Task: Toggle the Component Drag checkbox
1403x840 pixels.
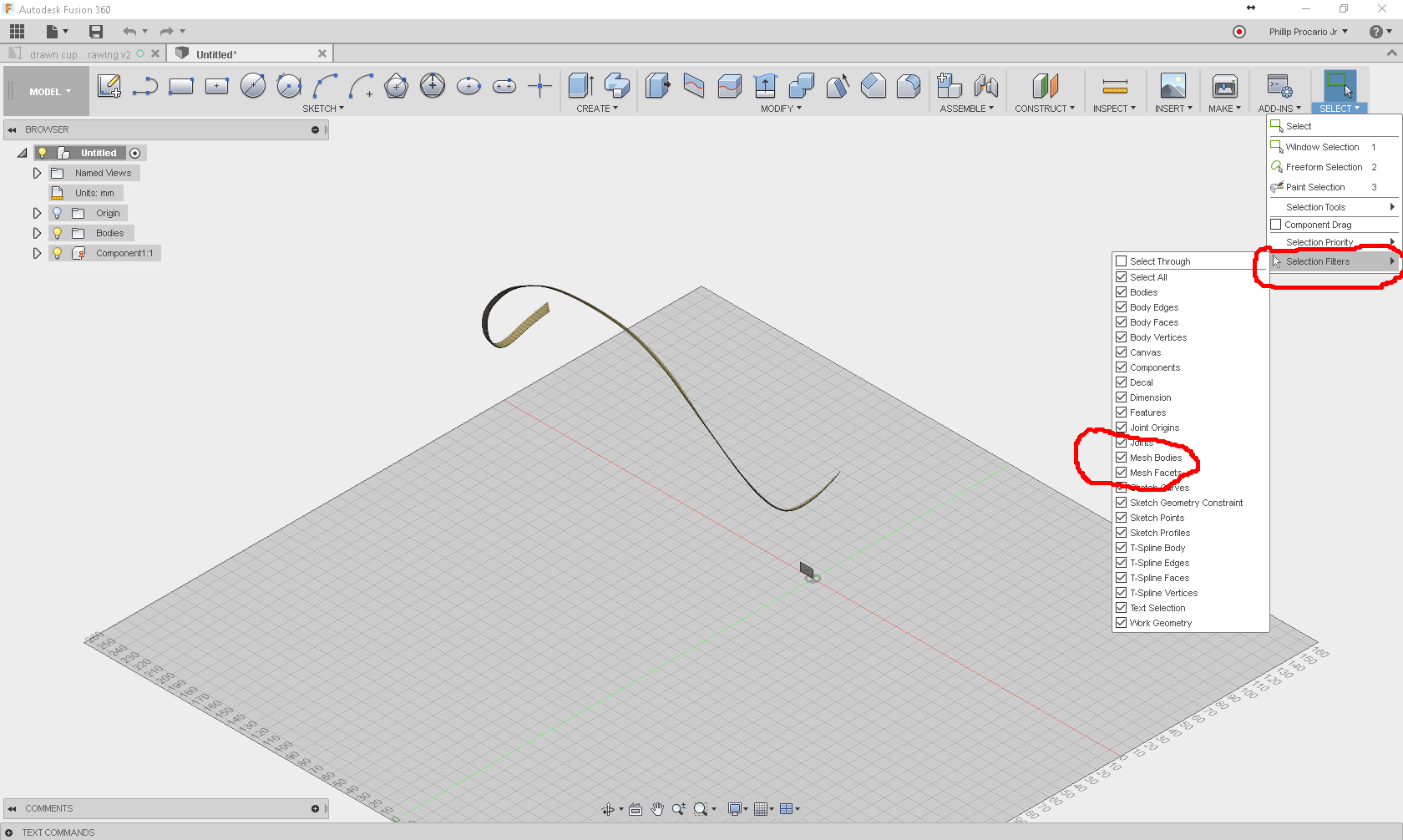Action: point(1276,225)
